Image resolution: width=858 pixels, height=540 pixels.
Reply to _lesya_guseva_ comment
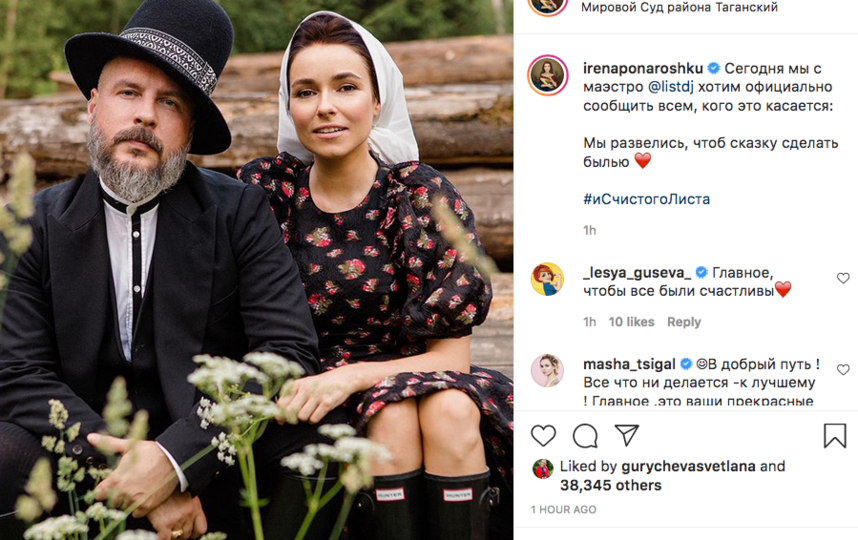tap(684, 322)
